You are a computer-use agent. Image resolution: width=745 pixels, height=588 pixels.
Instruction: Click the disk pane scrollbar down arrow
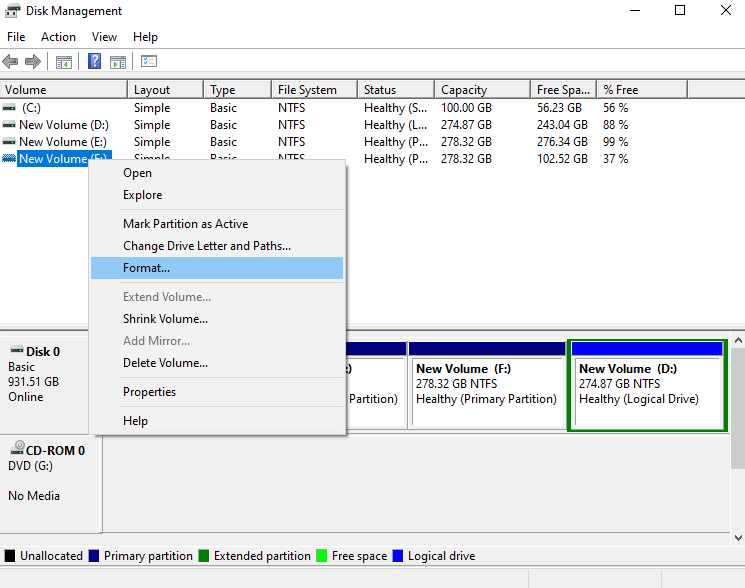[x=738, y=538]
